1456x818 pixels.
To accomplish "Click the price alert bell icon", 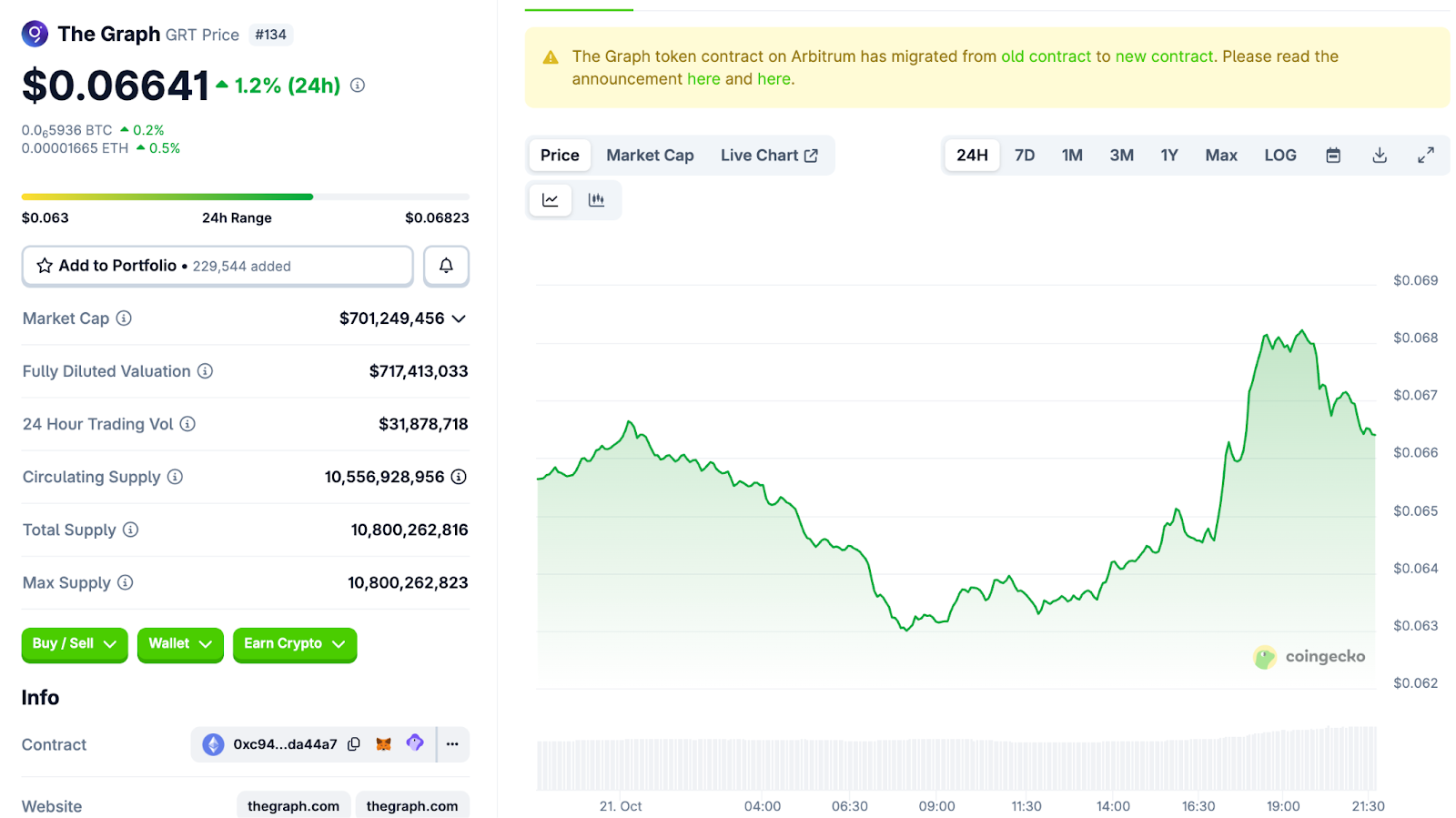I will (x=446, y=266).
